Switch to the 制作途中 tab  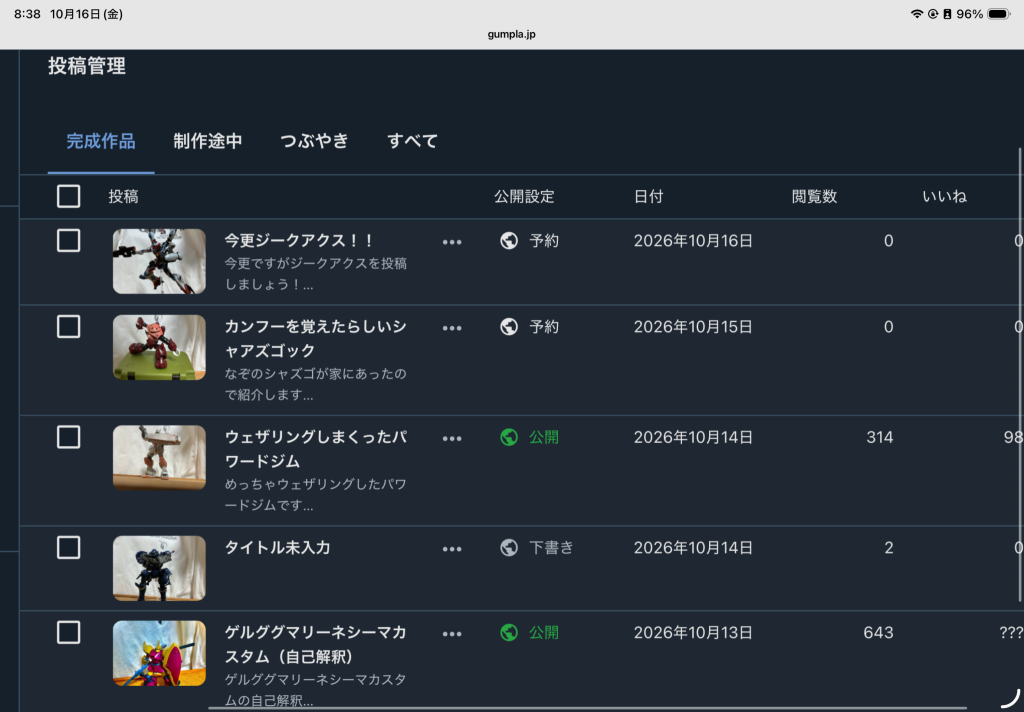[x=208, y=141]
